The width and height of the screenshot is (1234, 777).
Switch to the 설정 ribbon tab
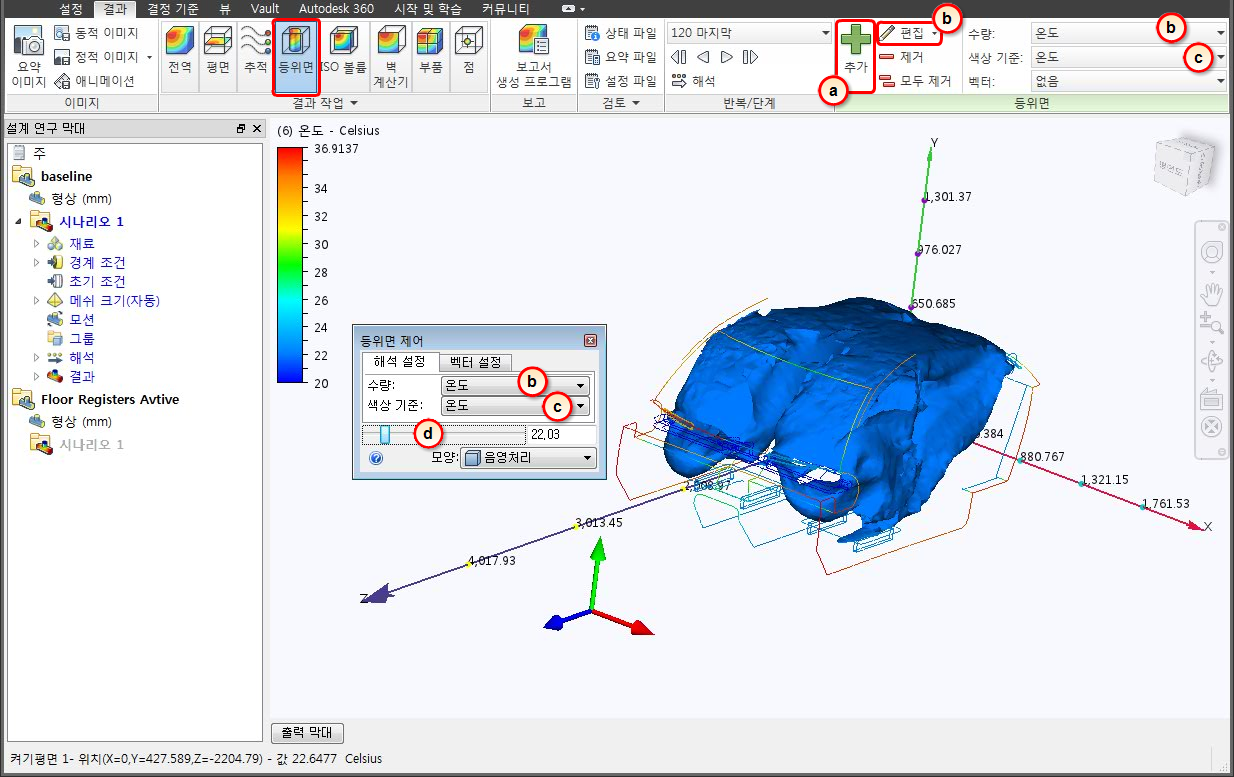pyautogui.click(x=71, y=9)
